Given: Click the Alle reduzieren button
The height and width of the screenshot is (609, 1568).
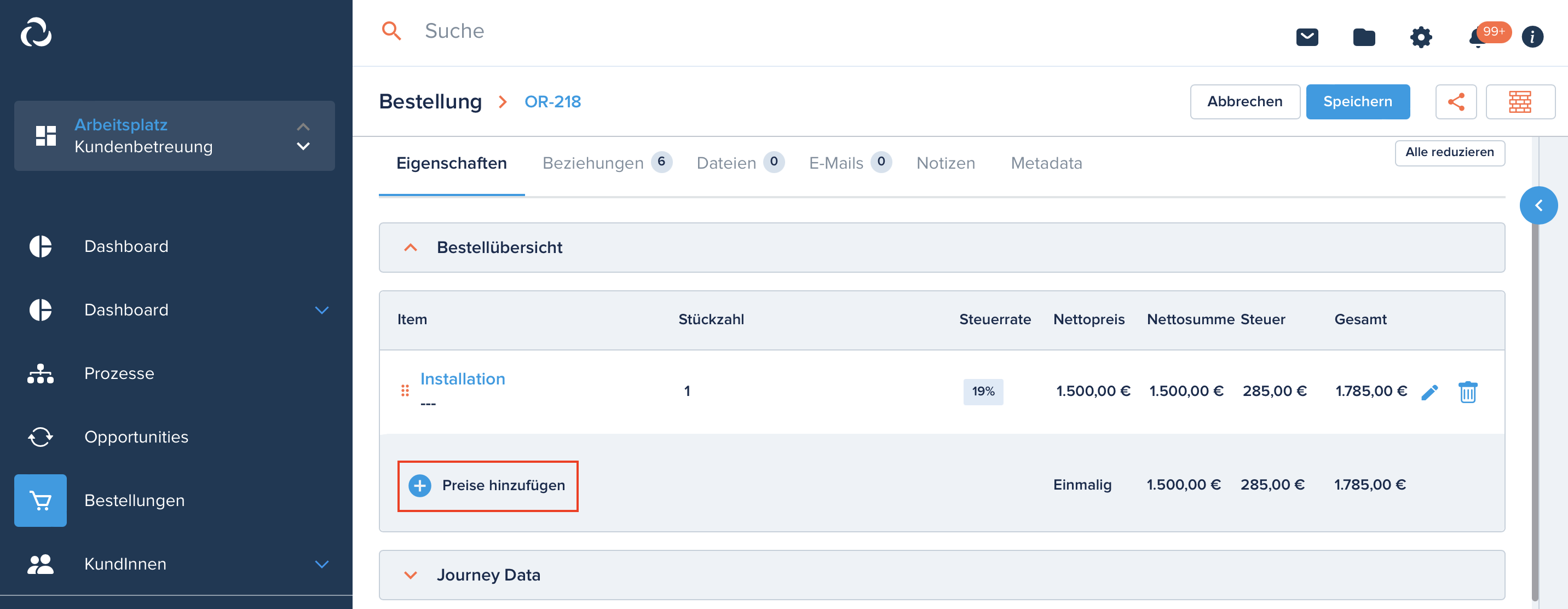Looking at the screenshot, I should pyautogui.click(x=1449, y=153).
